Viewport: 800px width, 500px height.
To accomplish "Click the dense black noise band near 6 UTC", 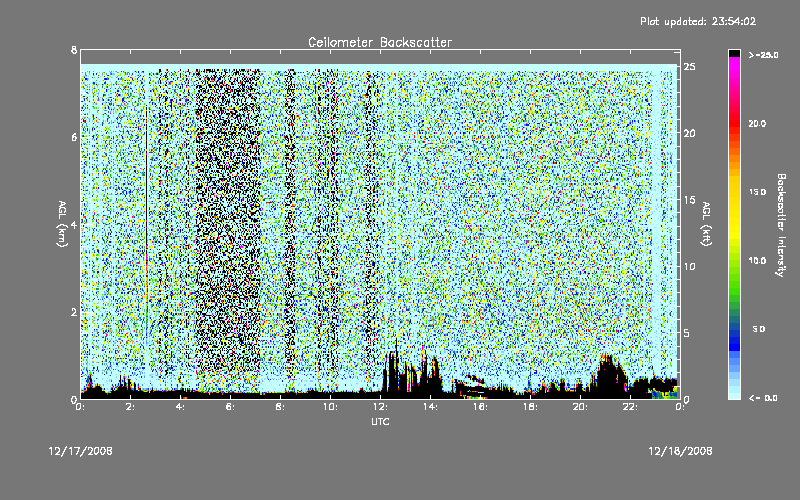I will point(228,224).
